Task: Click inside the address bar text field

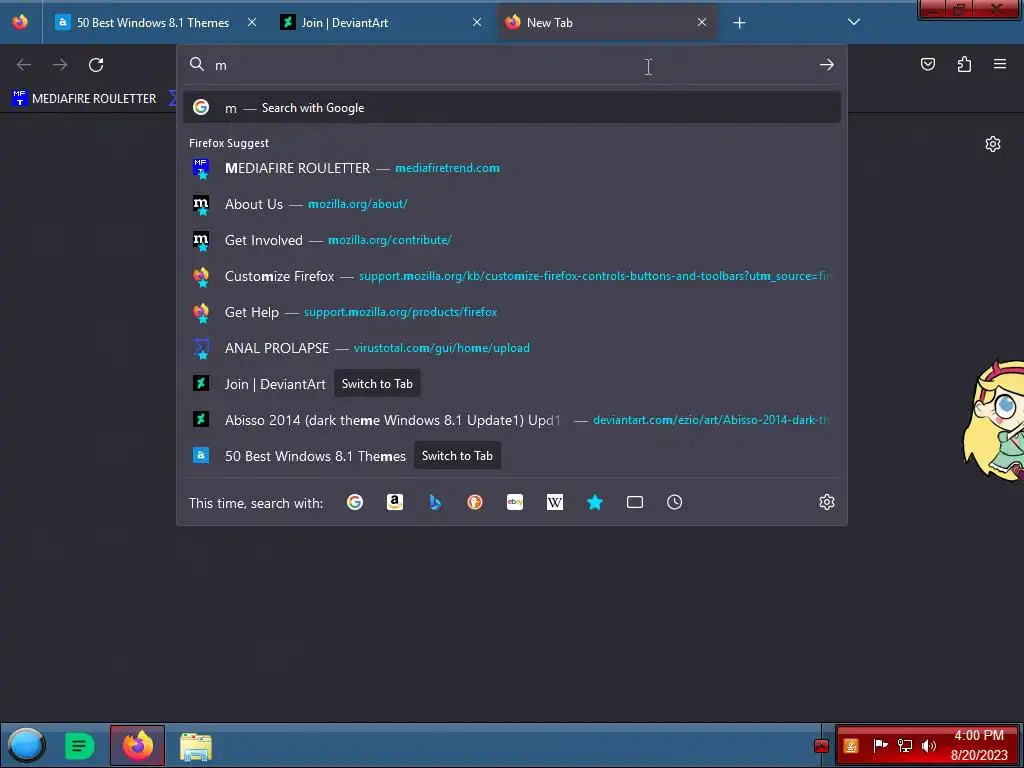Action: tap(512, 65)
